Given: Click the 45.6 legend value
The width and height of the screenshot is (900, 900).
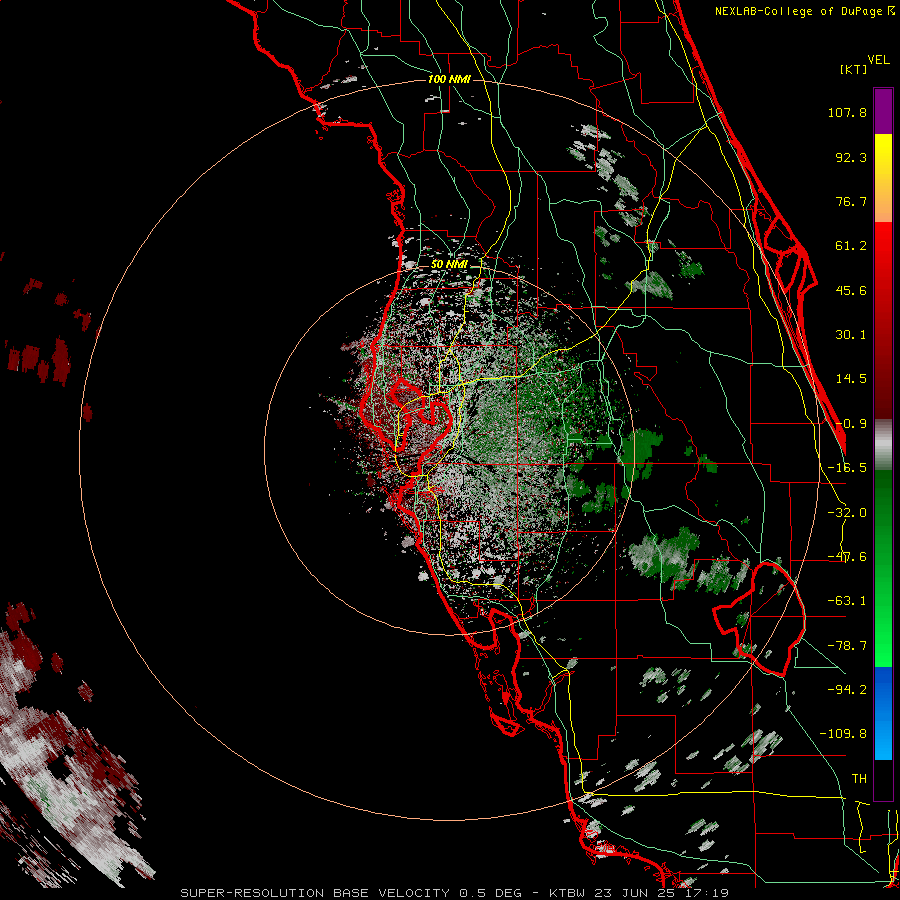Looking at the screenshot, I should 851,291.
